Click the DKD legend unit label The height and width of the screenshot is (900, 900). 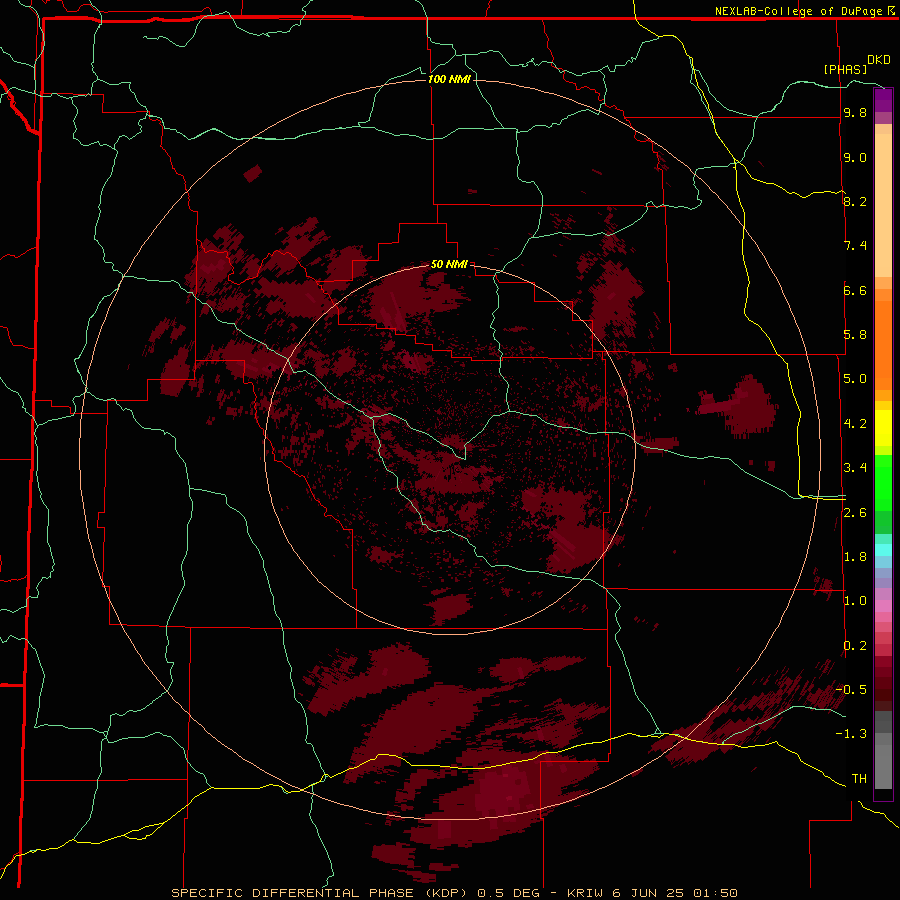tap(879, 60)
